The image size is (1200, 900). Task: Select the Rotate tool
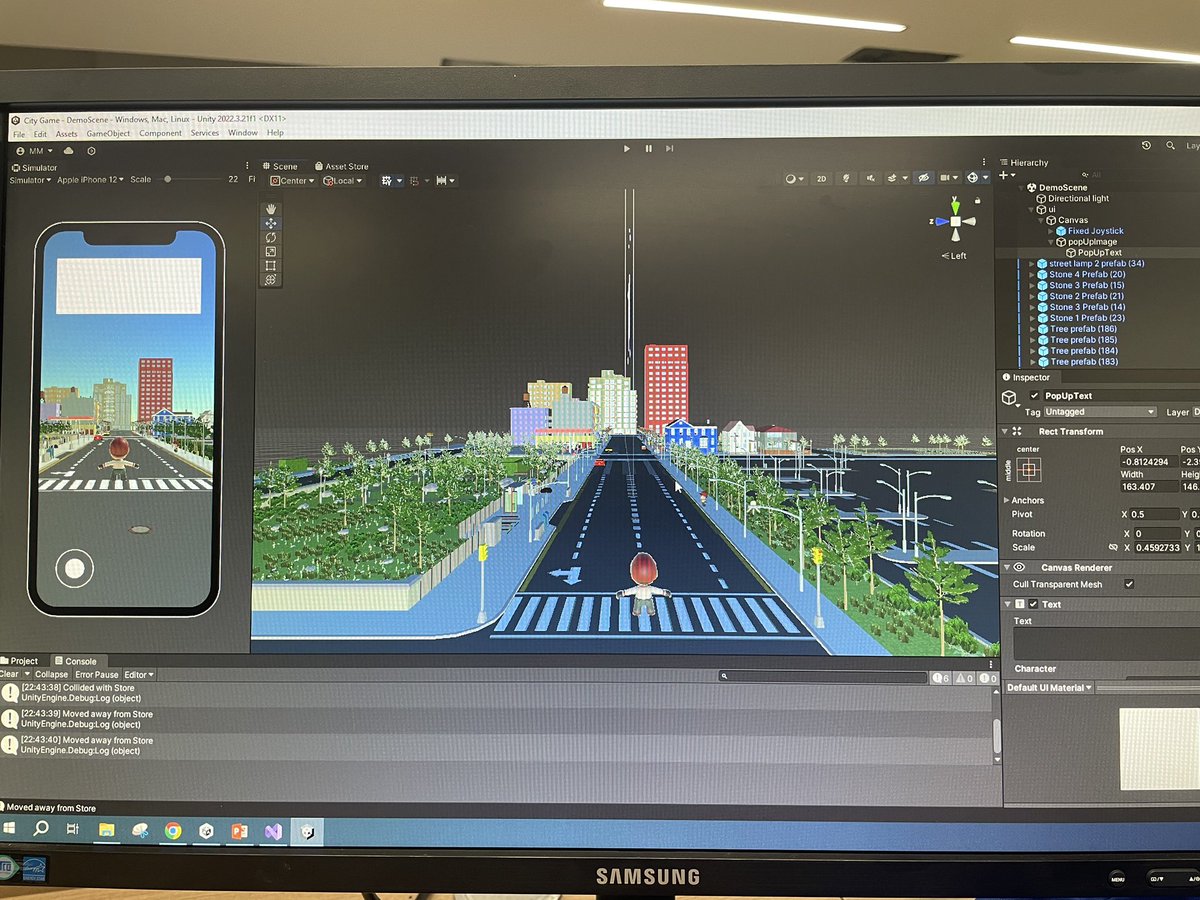(x=270, y=237)
